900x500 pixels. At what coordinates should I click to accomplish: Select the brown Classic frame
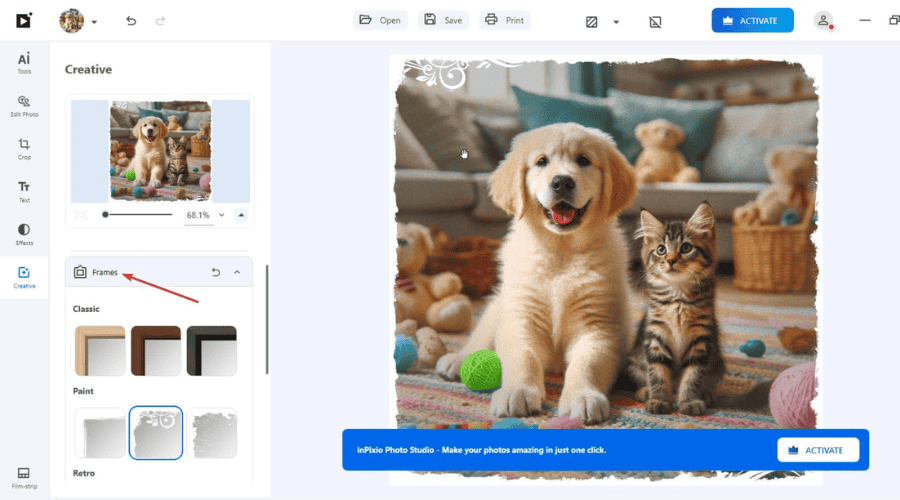pos(156,351)
